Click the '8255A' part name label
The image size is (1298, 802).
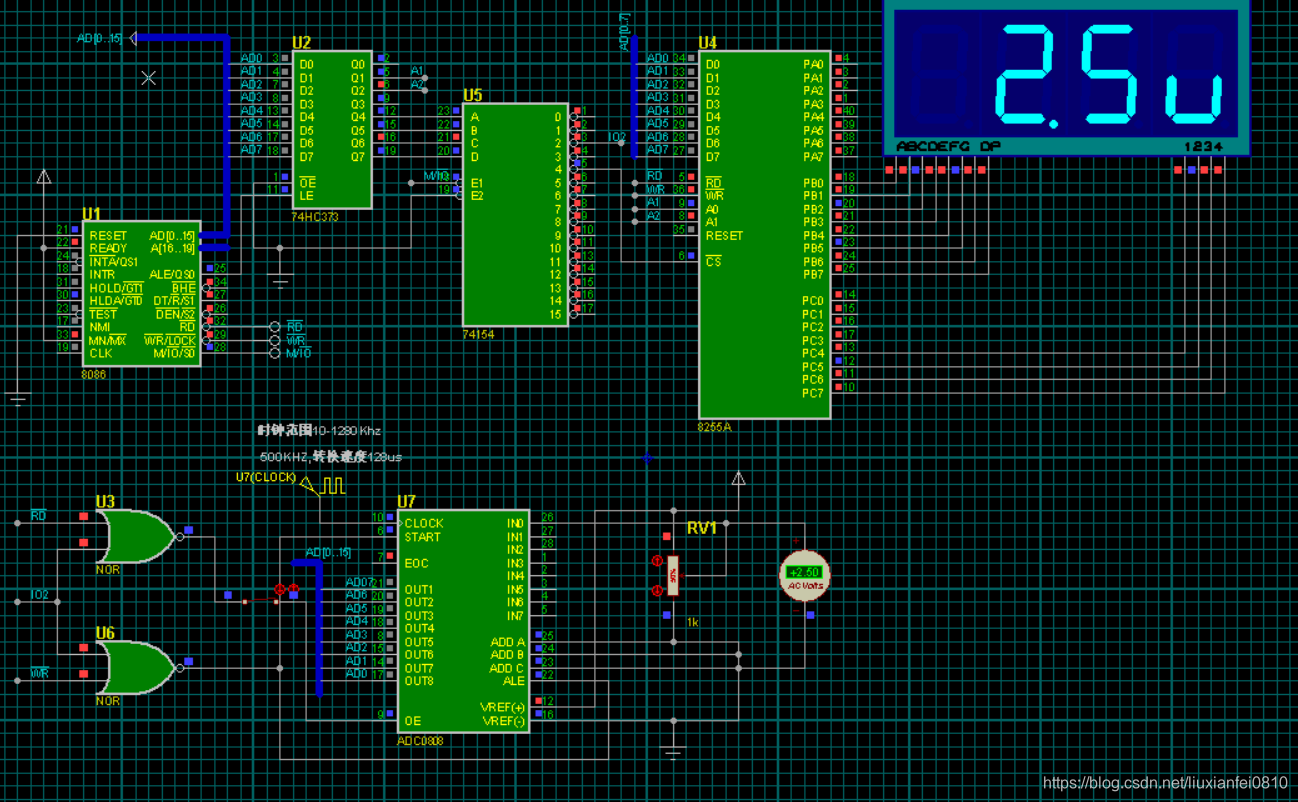(x=714, y=427)
